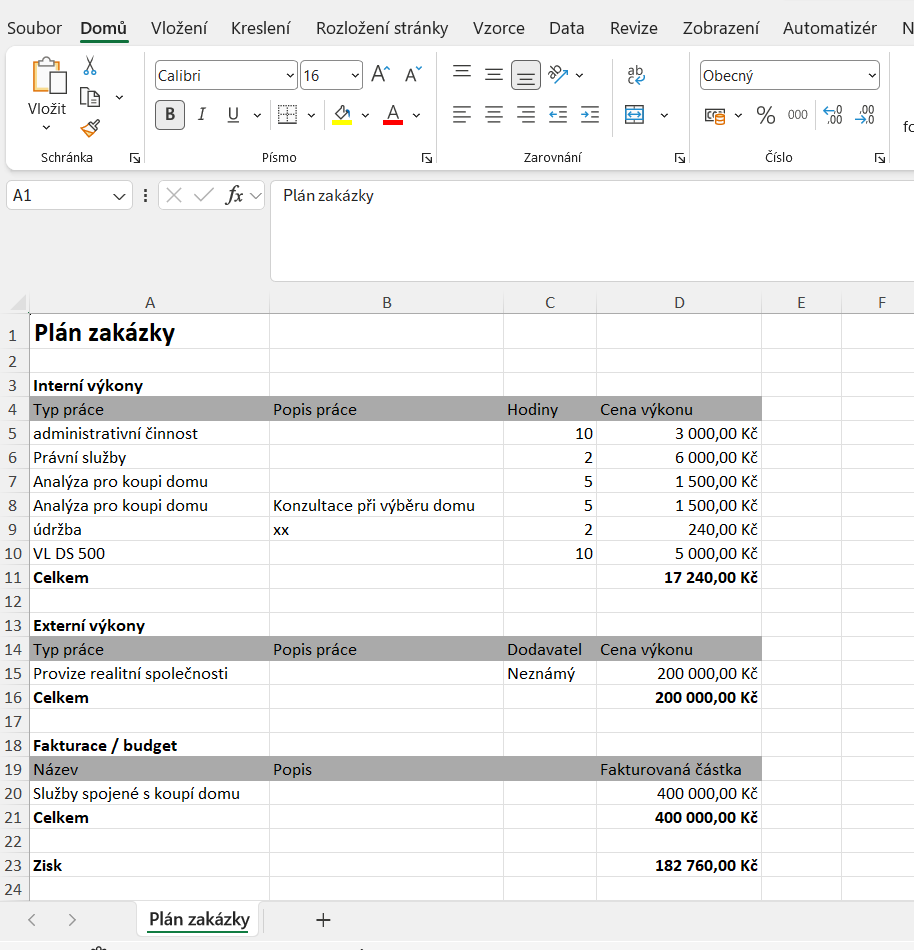914x950 pixels.
Task: Click the Copy icon
Action: coord(90,97)
